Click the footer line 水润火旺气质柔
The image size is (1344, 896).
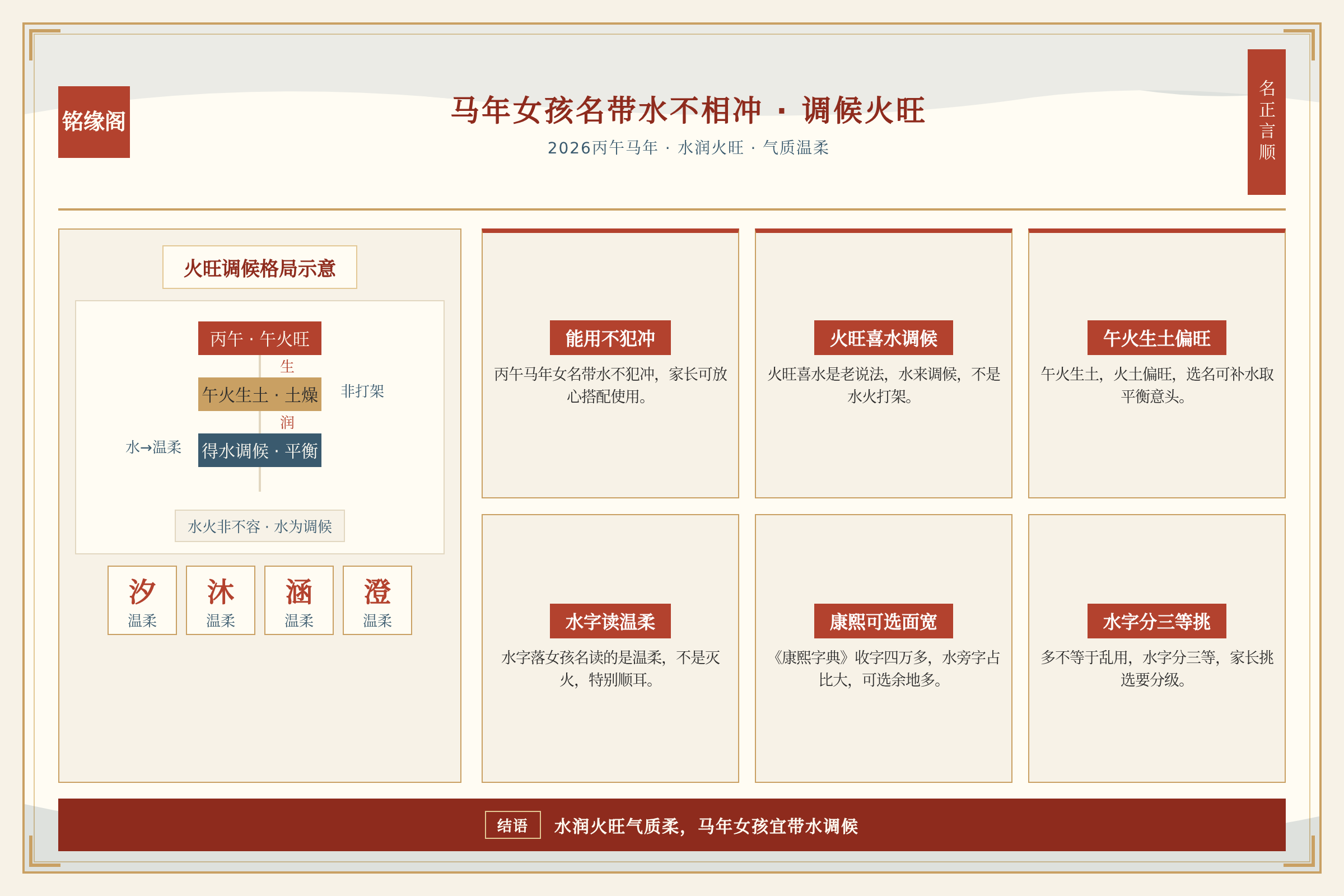617,827
